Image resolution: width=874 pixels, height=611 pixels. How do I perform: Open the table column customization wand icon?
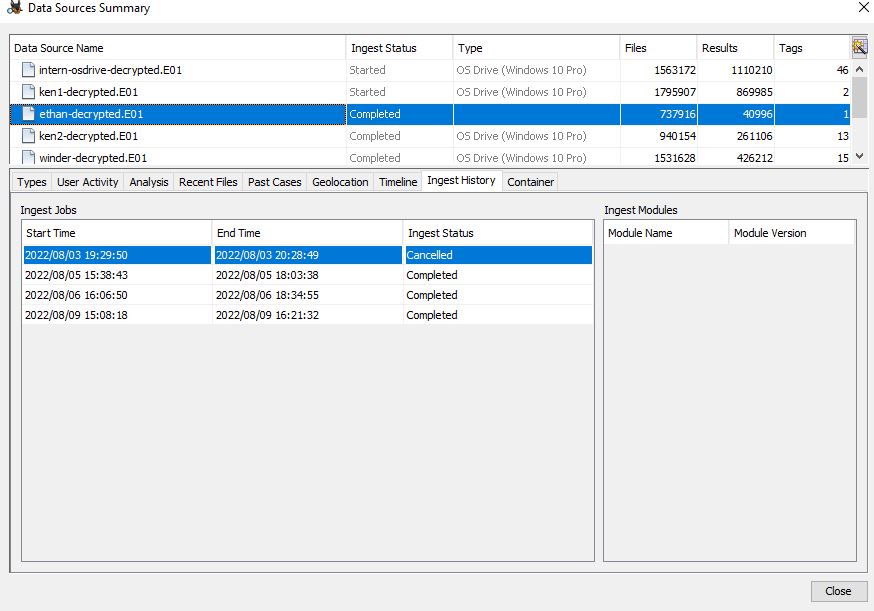(859, 47)
